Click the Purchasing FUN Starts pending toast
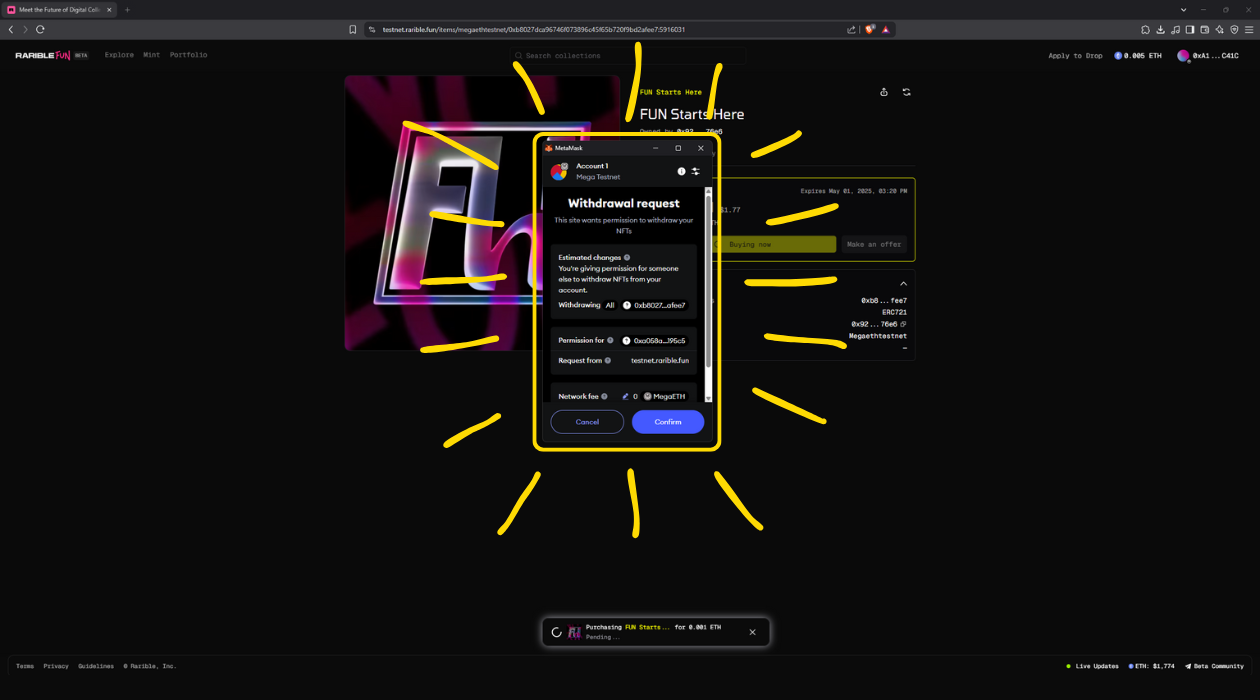The image size is (1260, 700). (655, 632)
